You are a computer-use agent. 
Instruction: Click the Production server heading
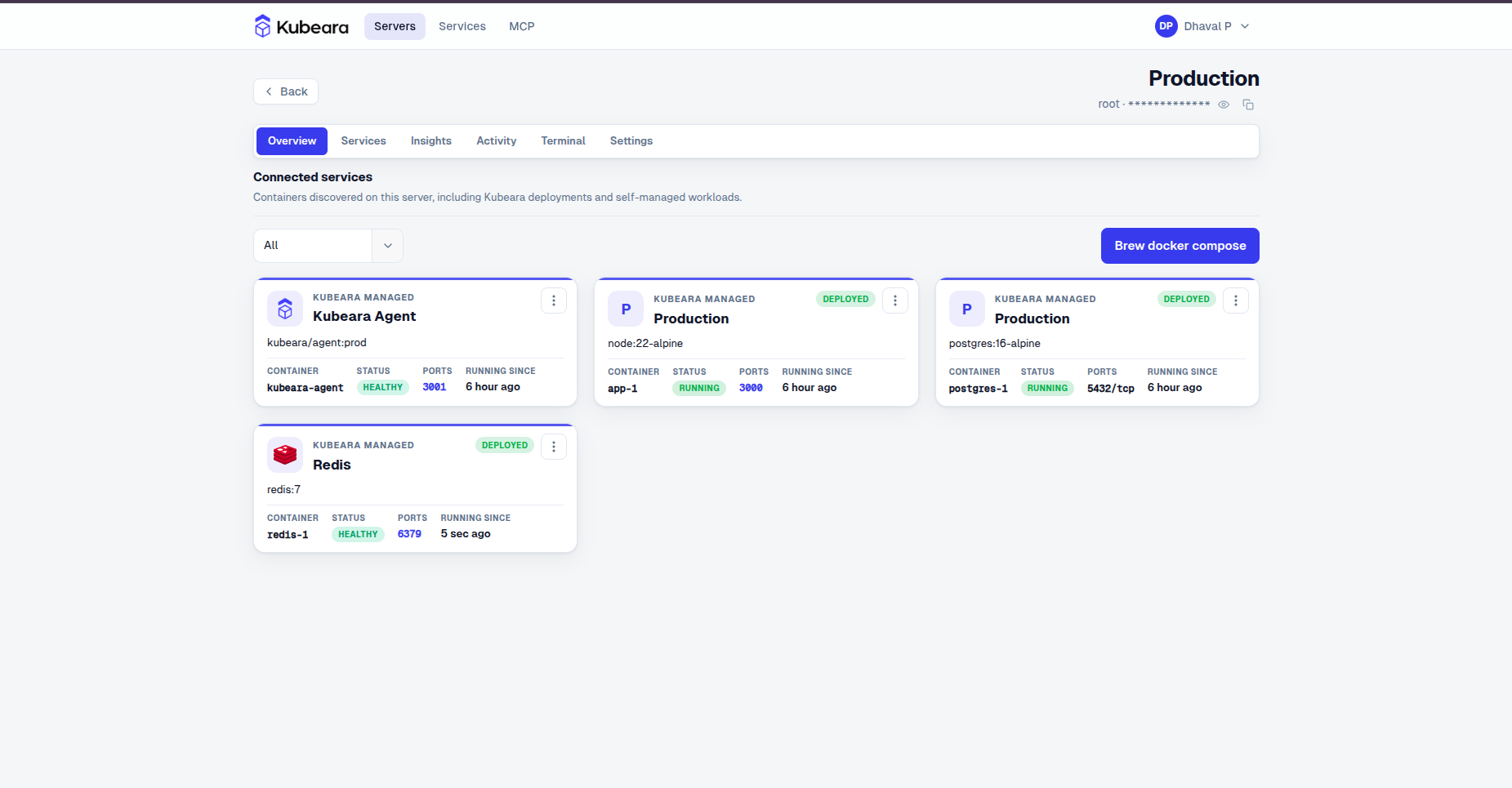[1204, 78]
